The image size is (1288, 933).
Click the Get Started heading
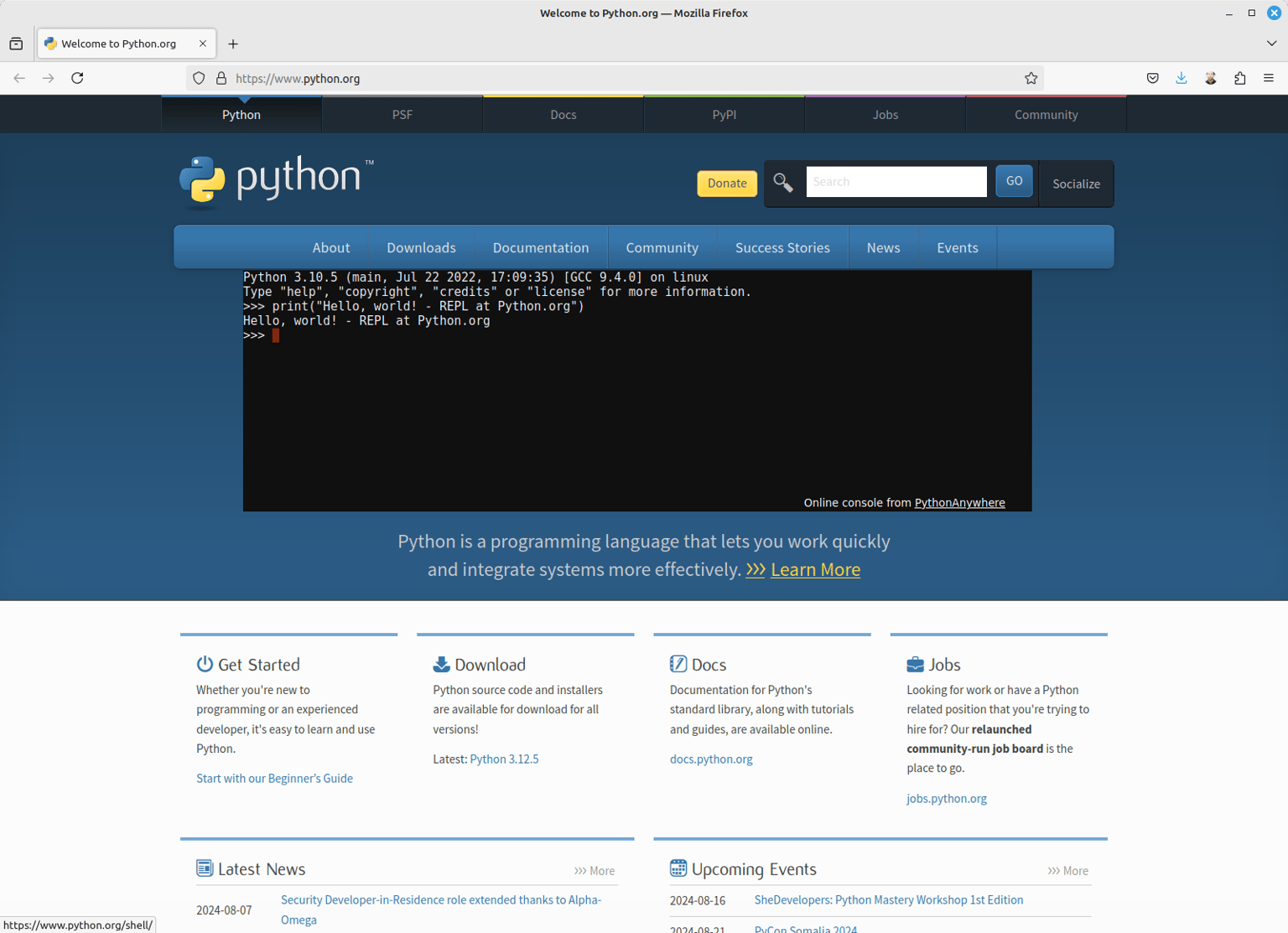259,665
